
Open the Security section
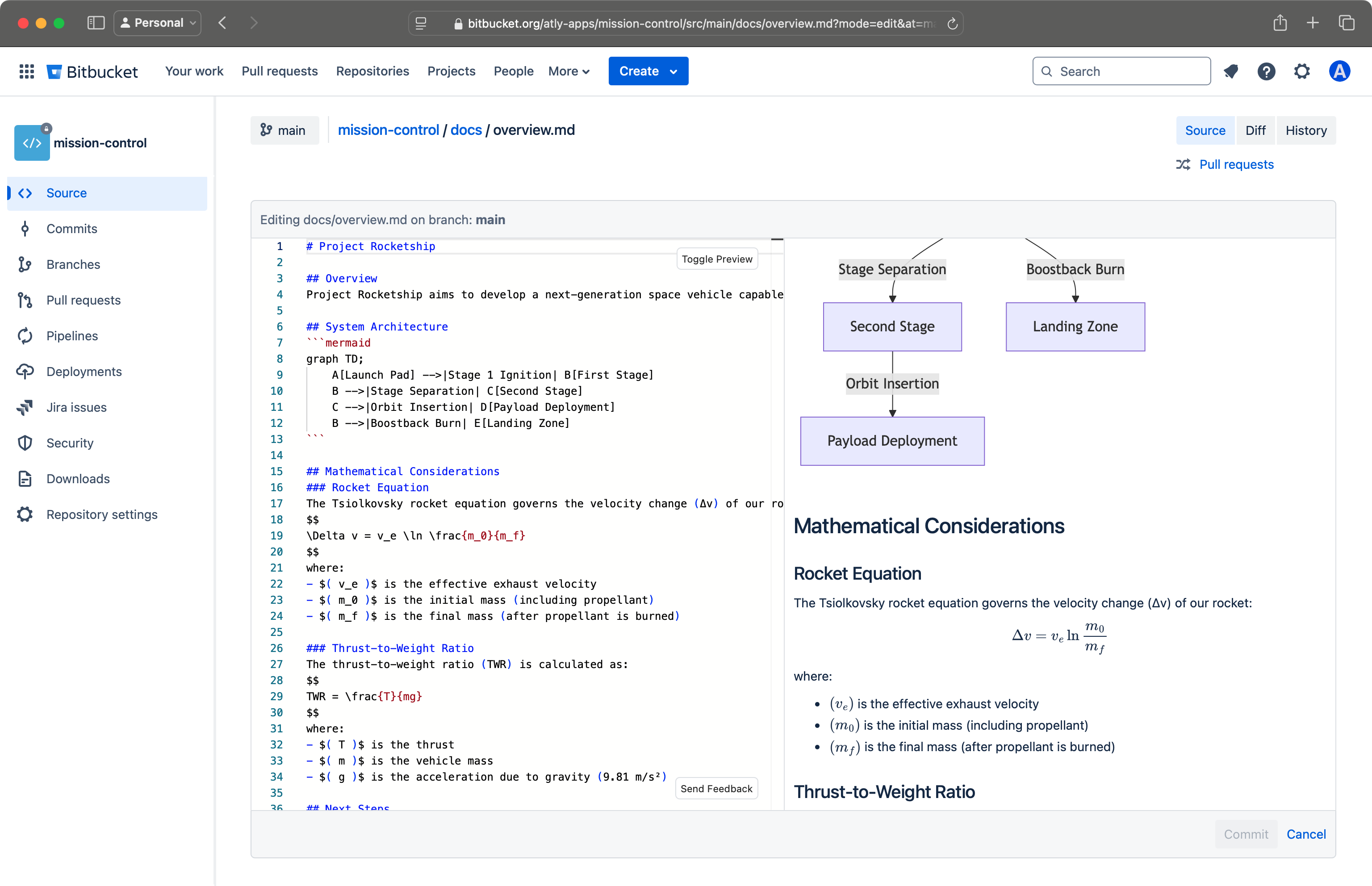pyautogui.click(x=70, y=443)
